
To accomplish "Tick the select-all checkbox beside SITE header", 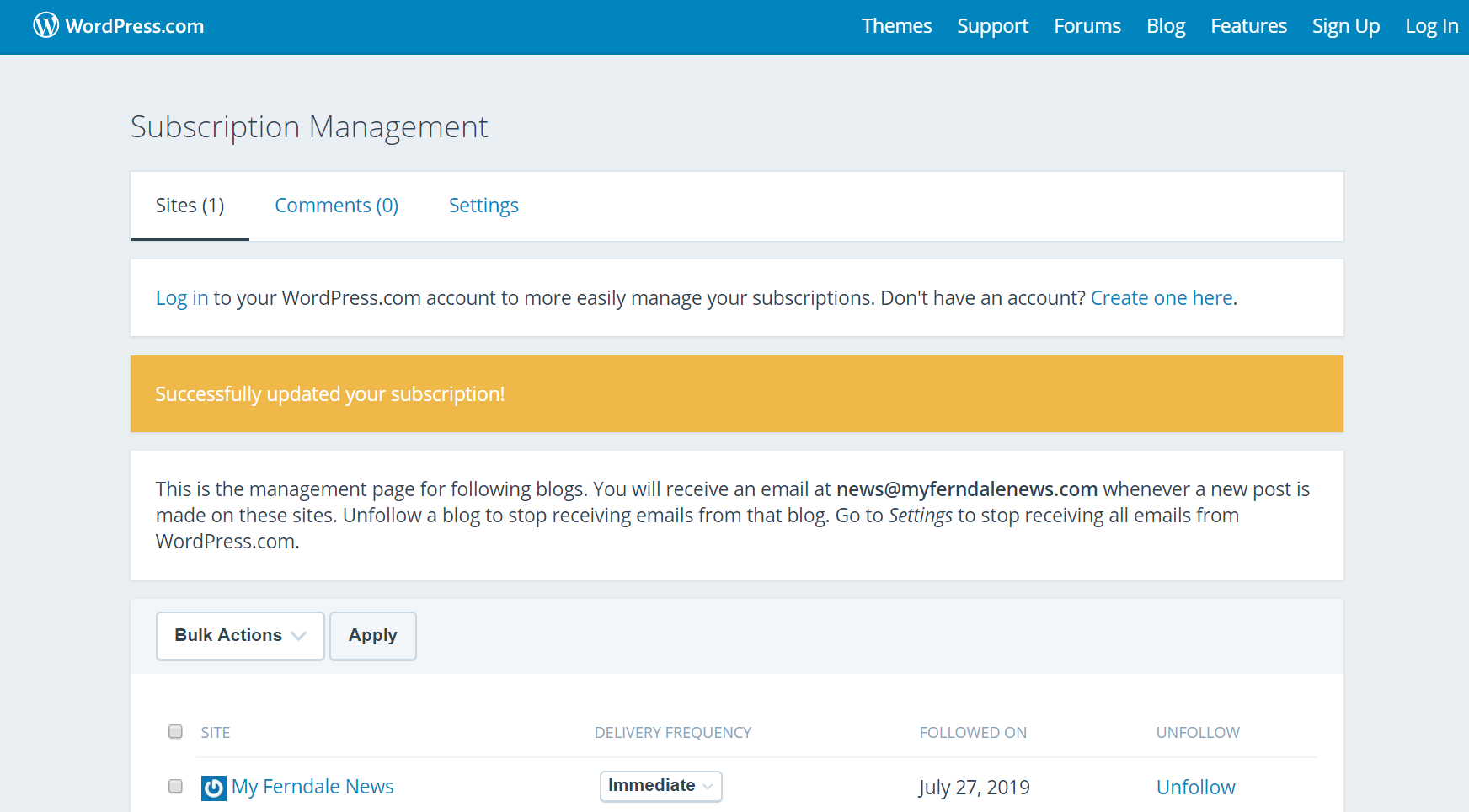I will [175, 731].
